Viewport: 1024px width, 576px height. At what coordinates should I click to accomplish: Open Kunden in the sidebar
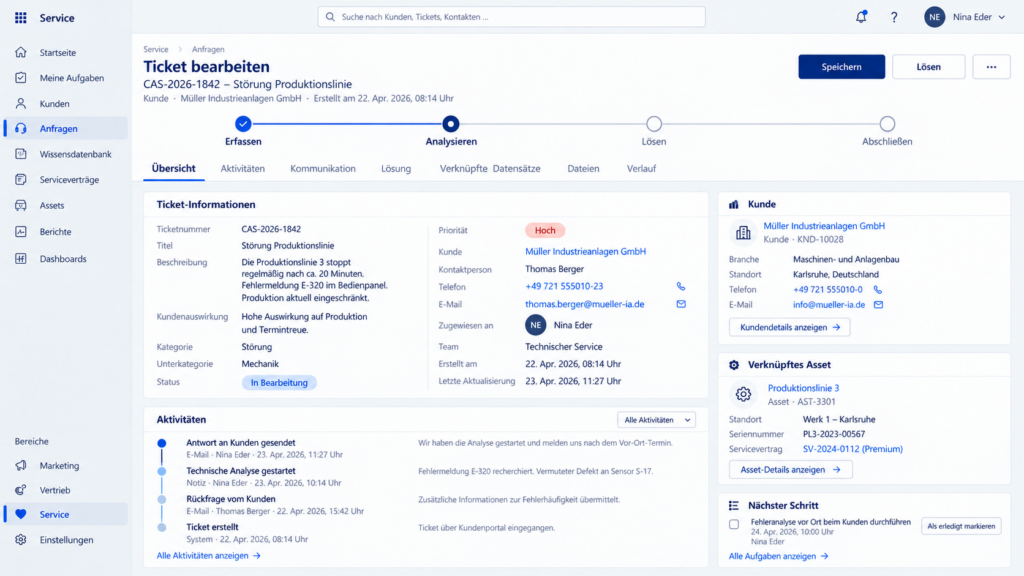(65, 103)
